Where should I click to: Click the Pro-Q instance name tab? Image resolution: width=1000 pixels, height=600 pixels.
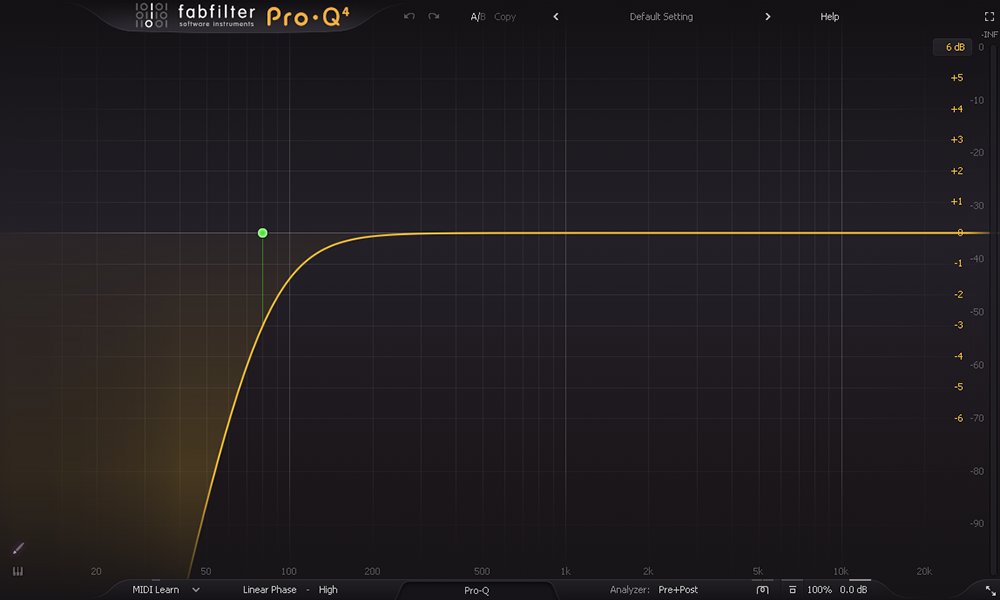476,590
